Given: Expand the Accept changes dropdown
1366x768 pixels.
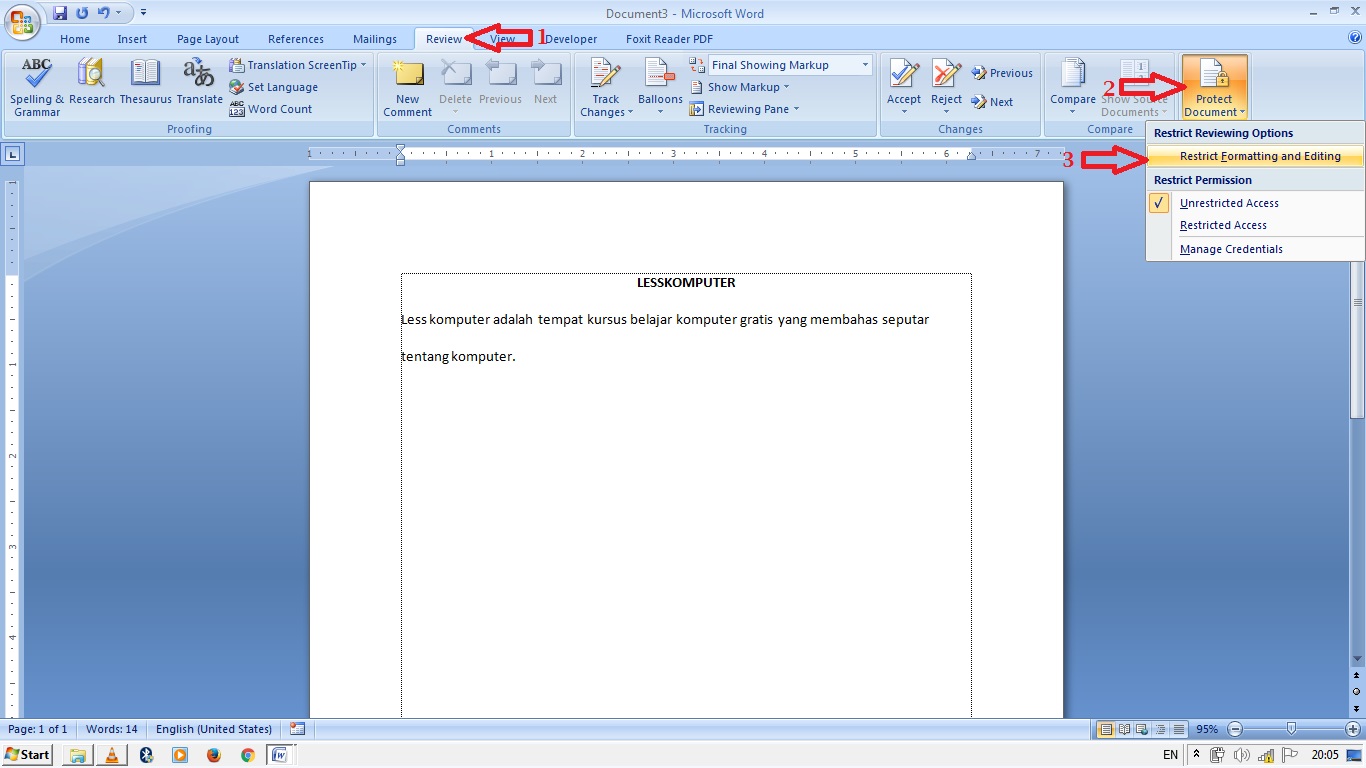Looking at the screenshot, I should (904, 110).
